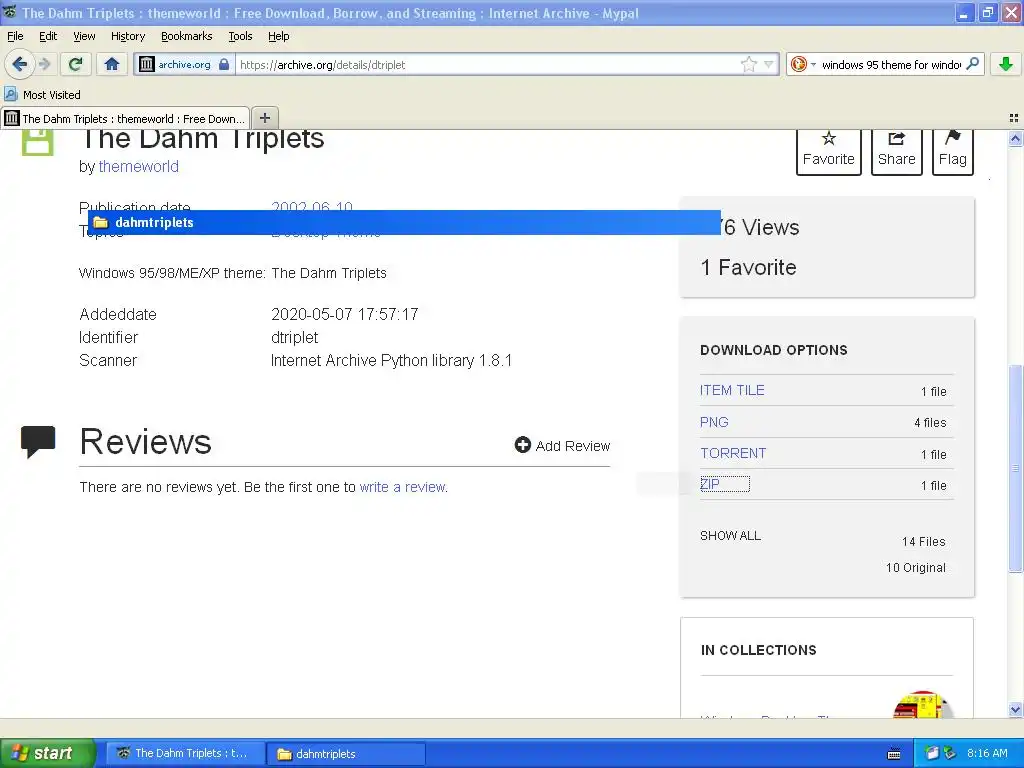The width and height of the screenshot is (1024, 768).
Task: Click the themeworld author link
Action: [138, 167]
